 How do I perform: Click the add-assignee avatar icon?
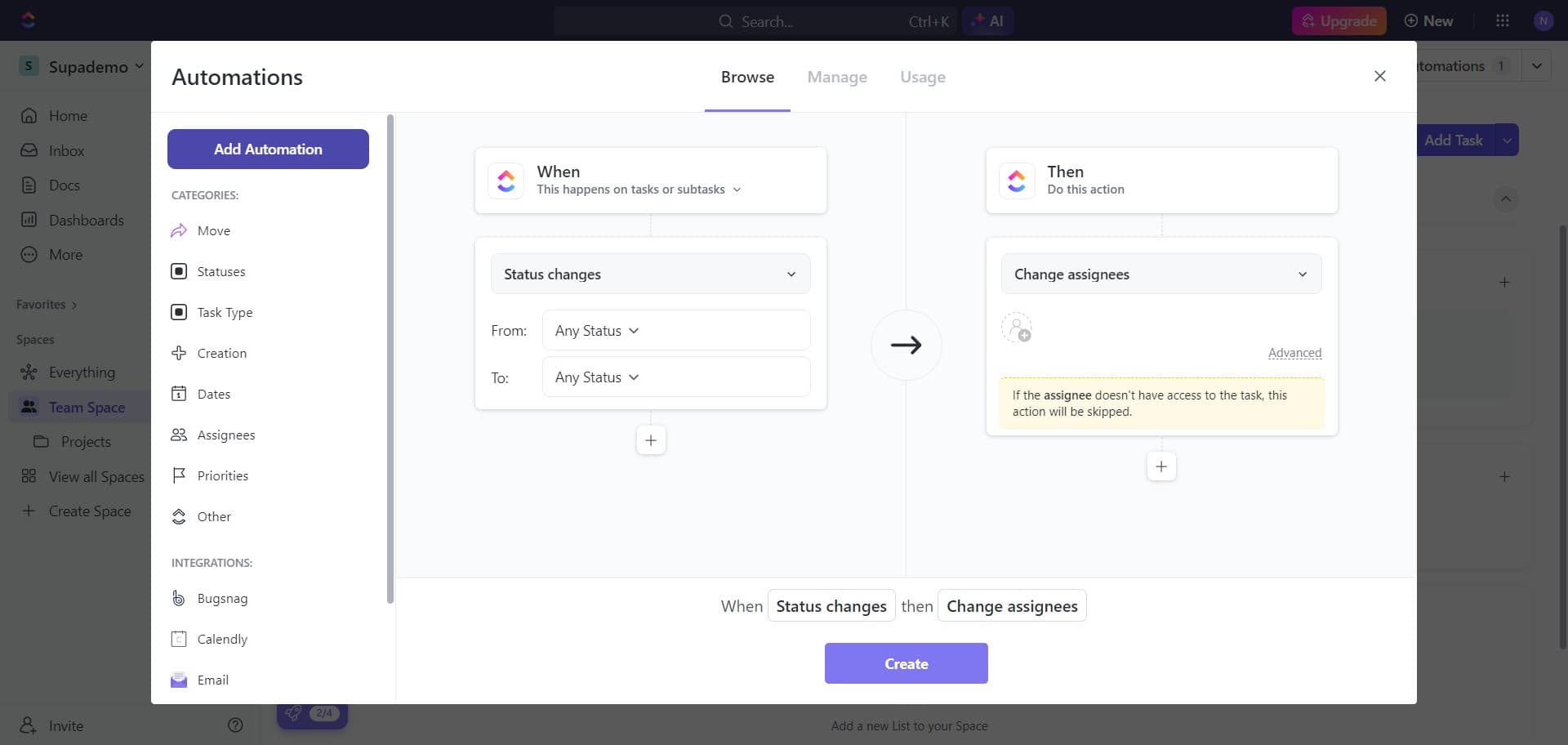tap(1017, 328)
